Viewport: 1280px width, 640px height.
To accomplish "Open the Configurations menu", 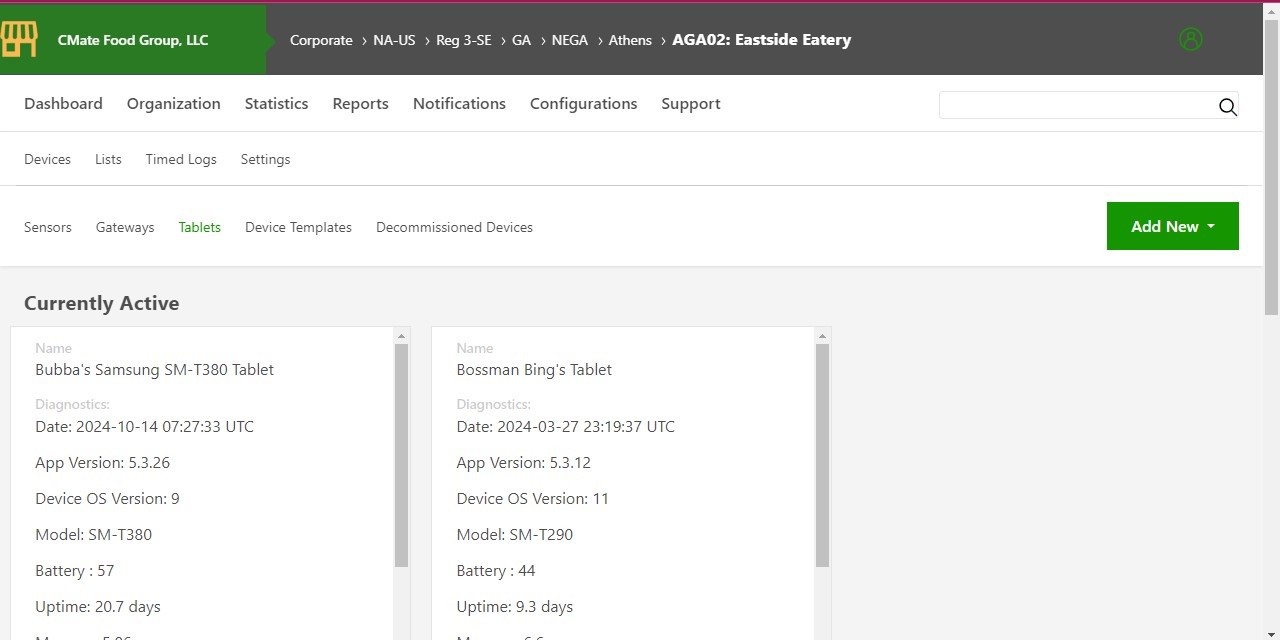I will [583, 104].
